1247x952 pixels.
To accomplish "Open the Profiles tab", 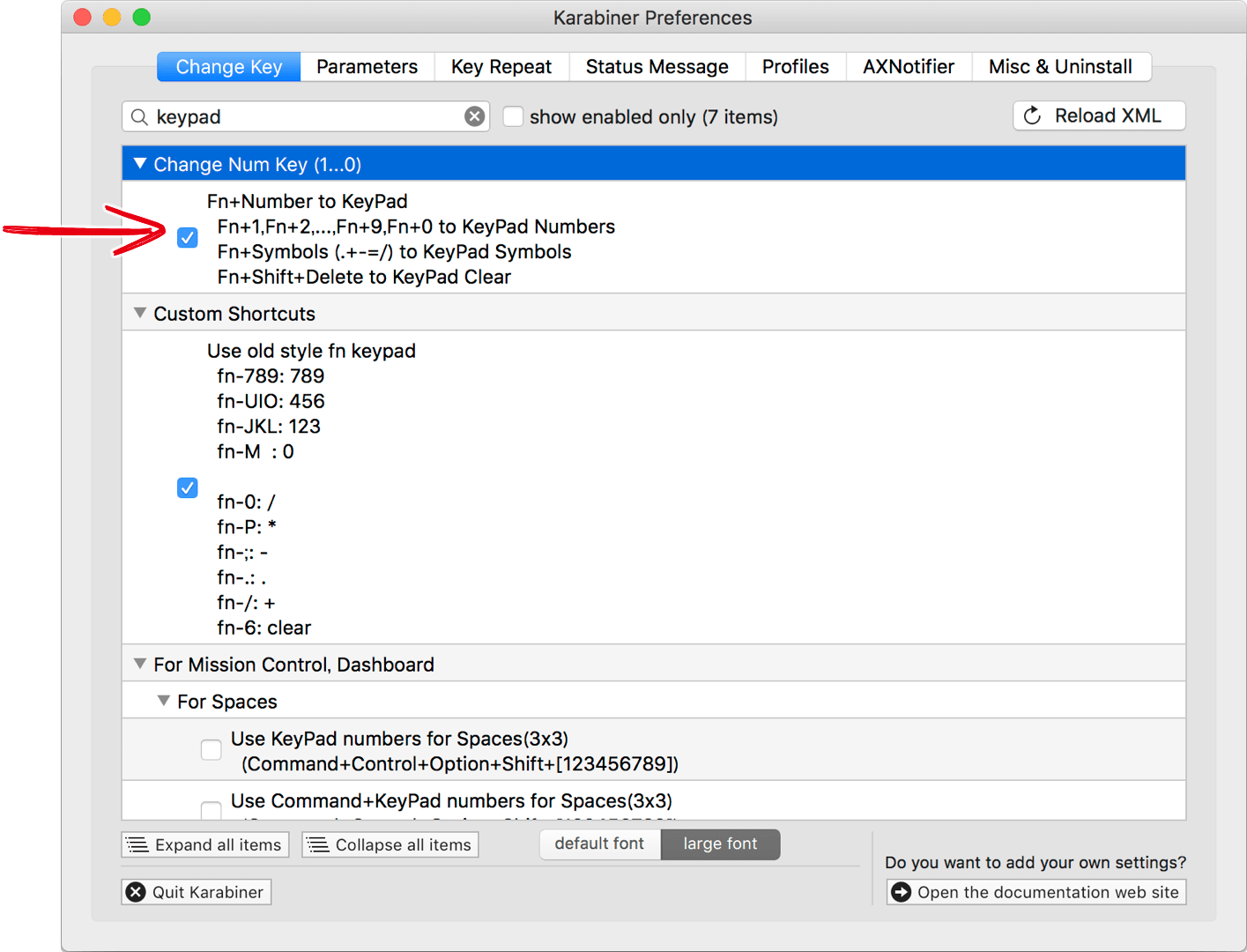I will coord(796,67).
